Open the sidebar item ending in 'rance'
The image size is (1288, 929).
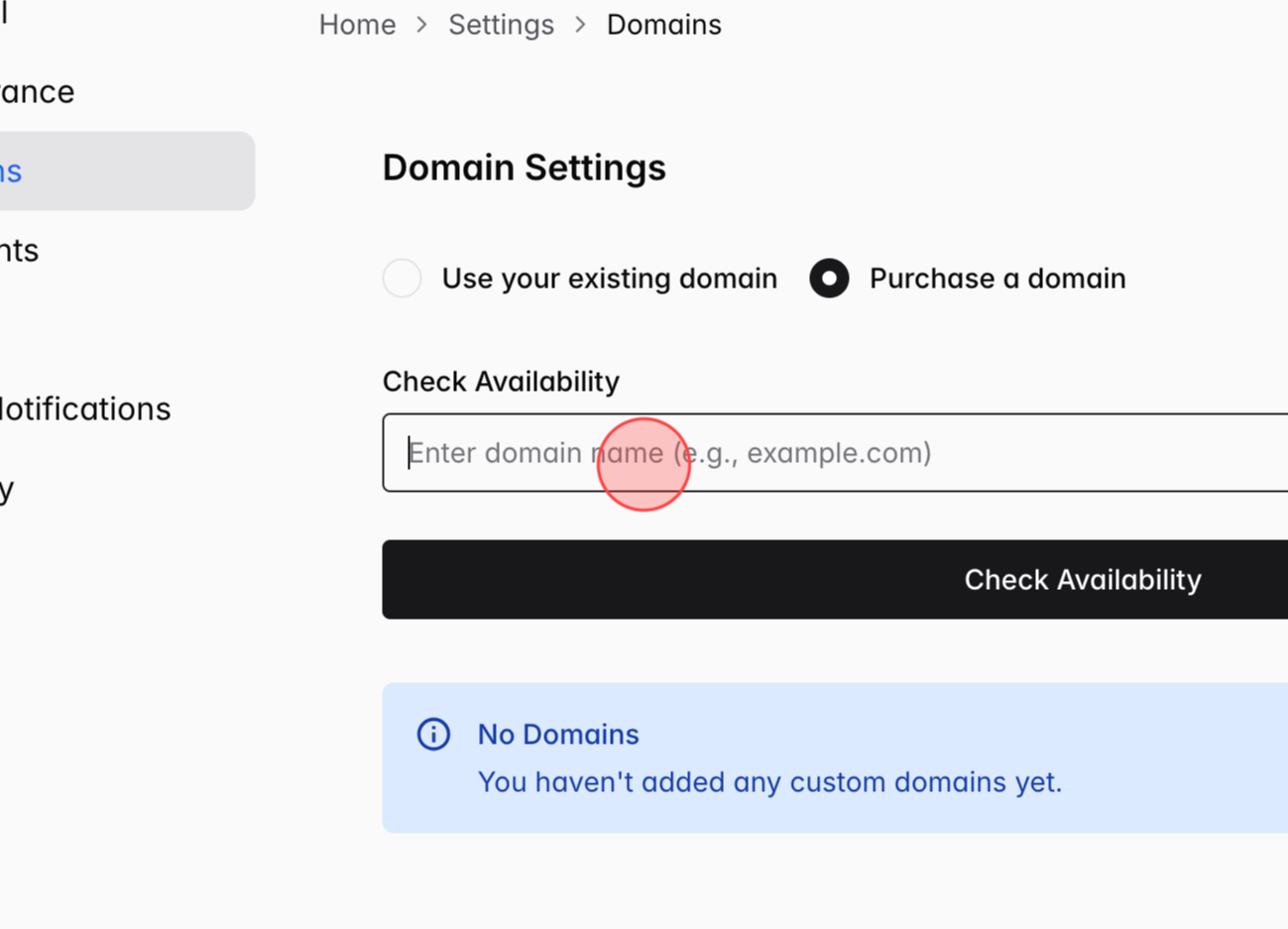pyautogui.click(x=38, y=92)
